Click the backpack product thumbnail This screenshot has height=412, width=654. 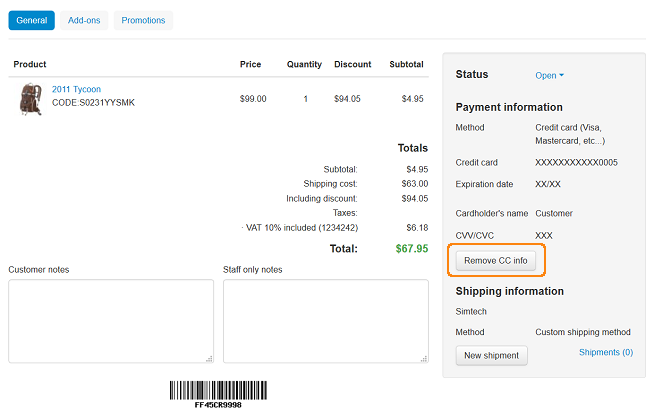point(31,99)
